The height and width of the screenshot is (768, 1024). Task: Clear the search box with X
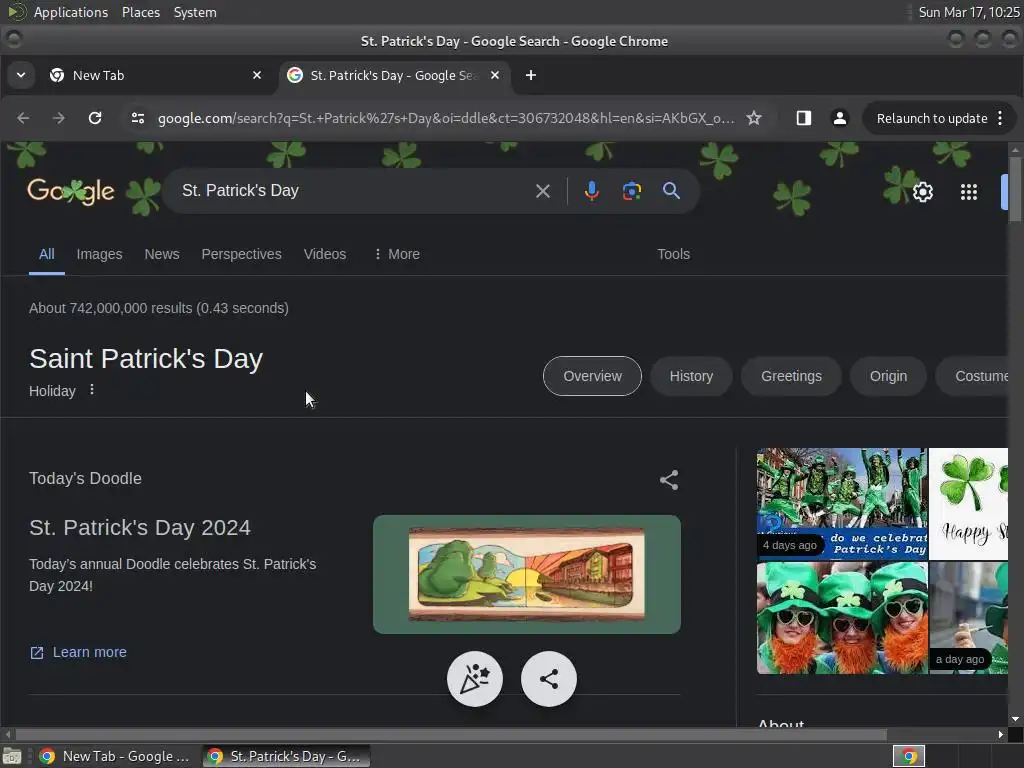[x=543, y=191]
